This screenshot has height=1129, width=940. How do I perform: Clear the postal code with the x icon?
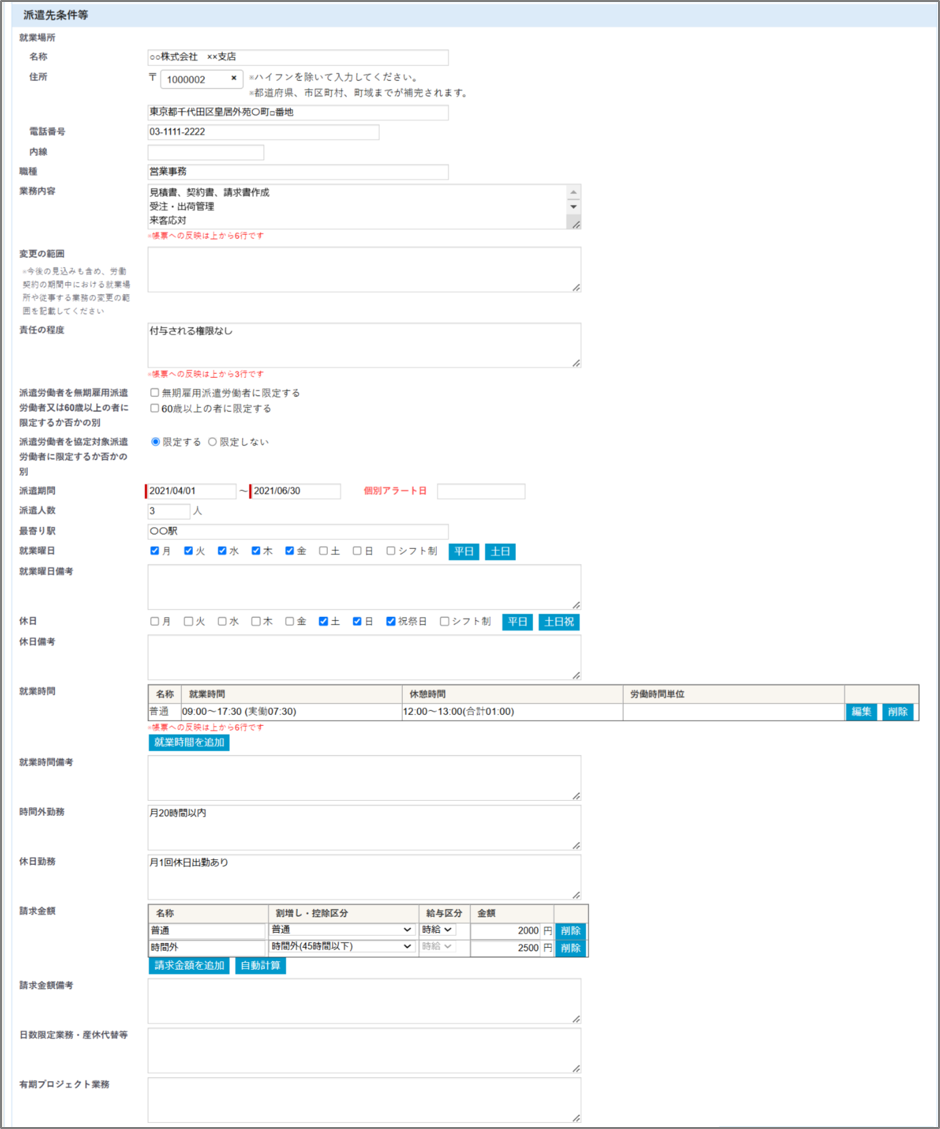[233, 78]
